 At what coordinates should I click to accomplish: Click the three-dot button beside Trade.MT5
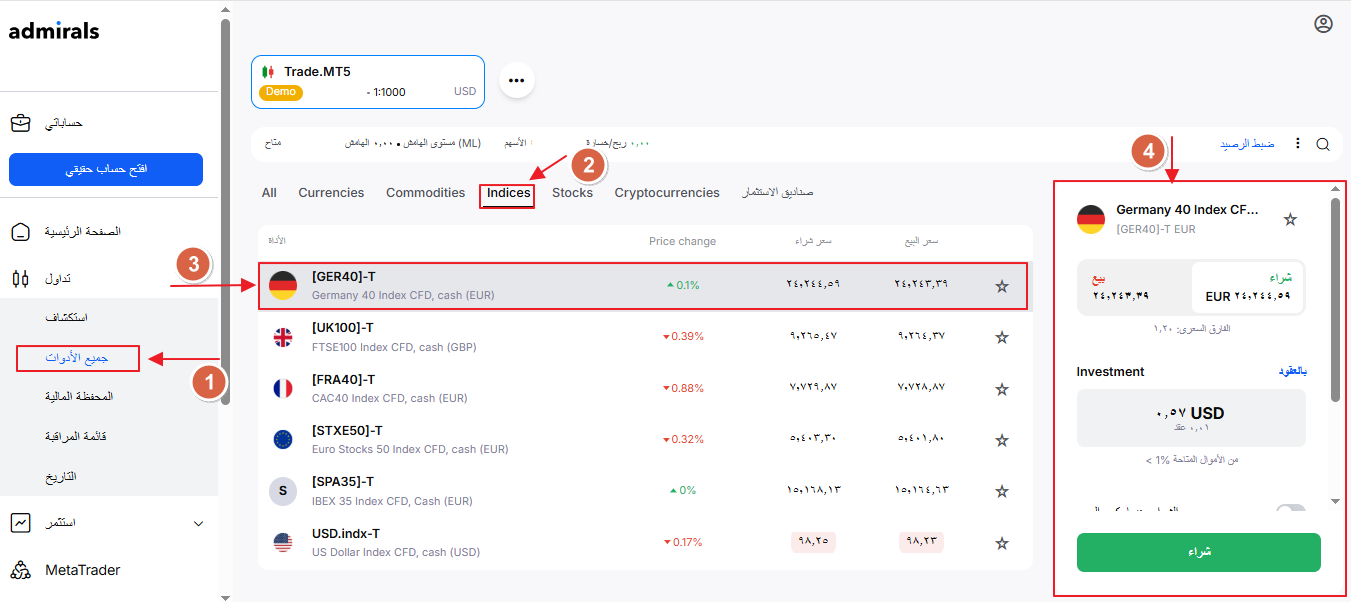[516, 80]
